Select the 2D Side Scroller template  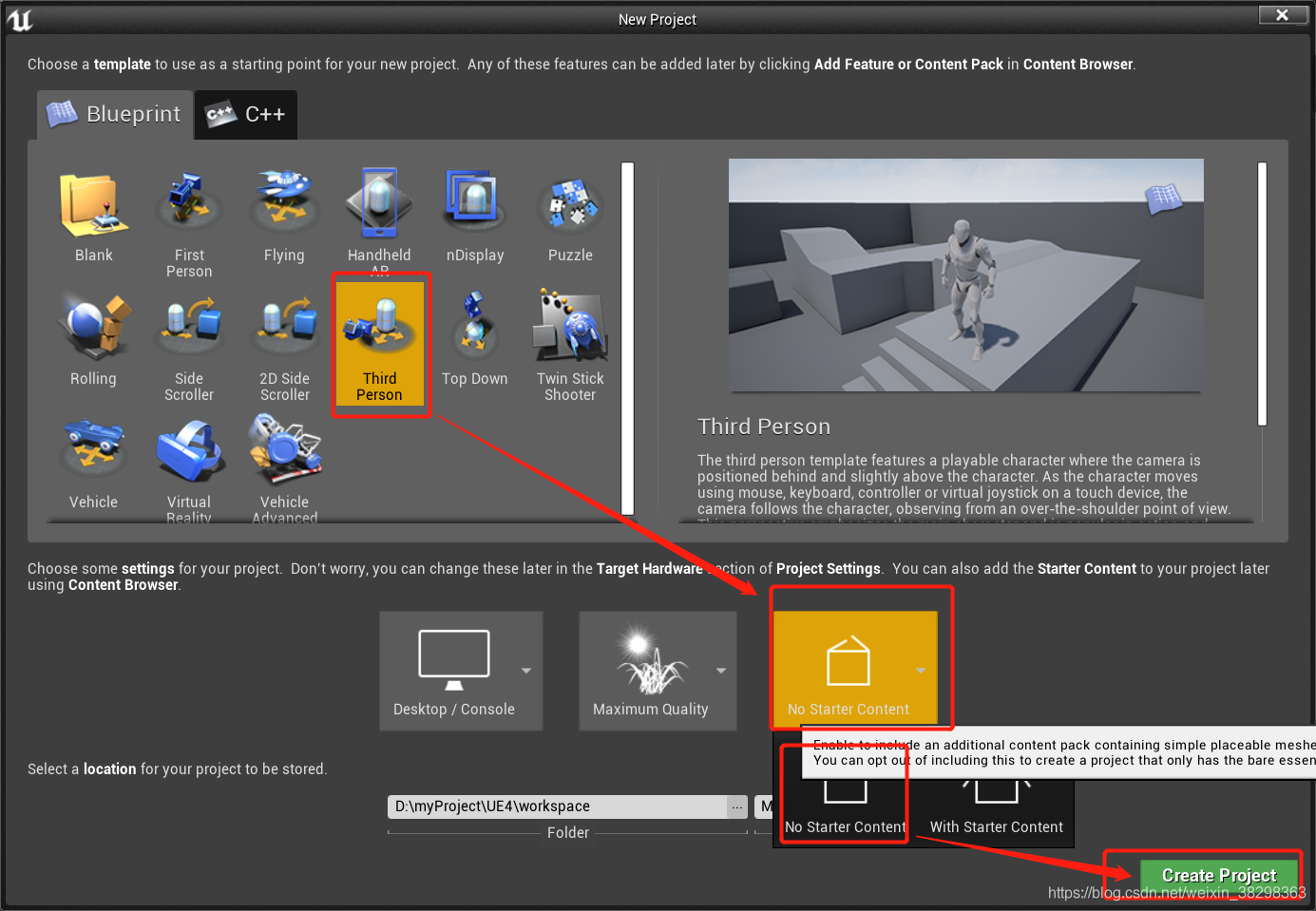284,347
